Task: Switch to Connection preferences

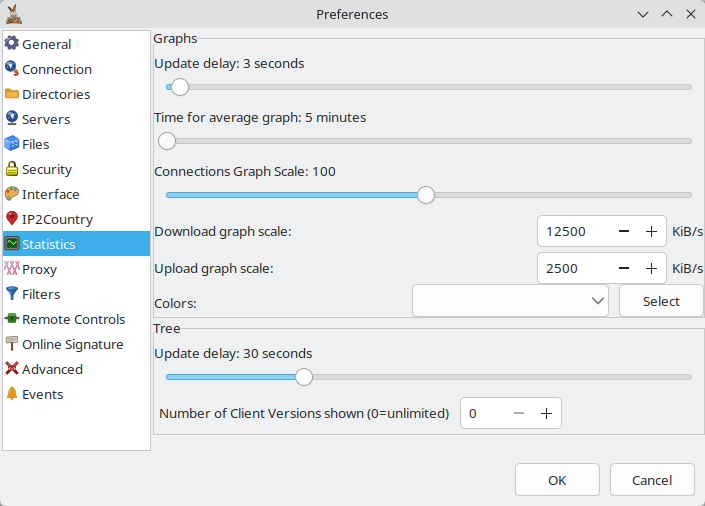Action: (76, 69)
